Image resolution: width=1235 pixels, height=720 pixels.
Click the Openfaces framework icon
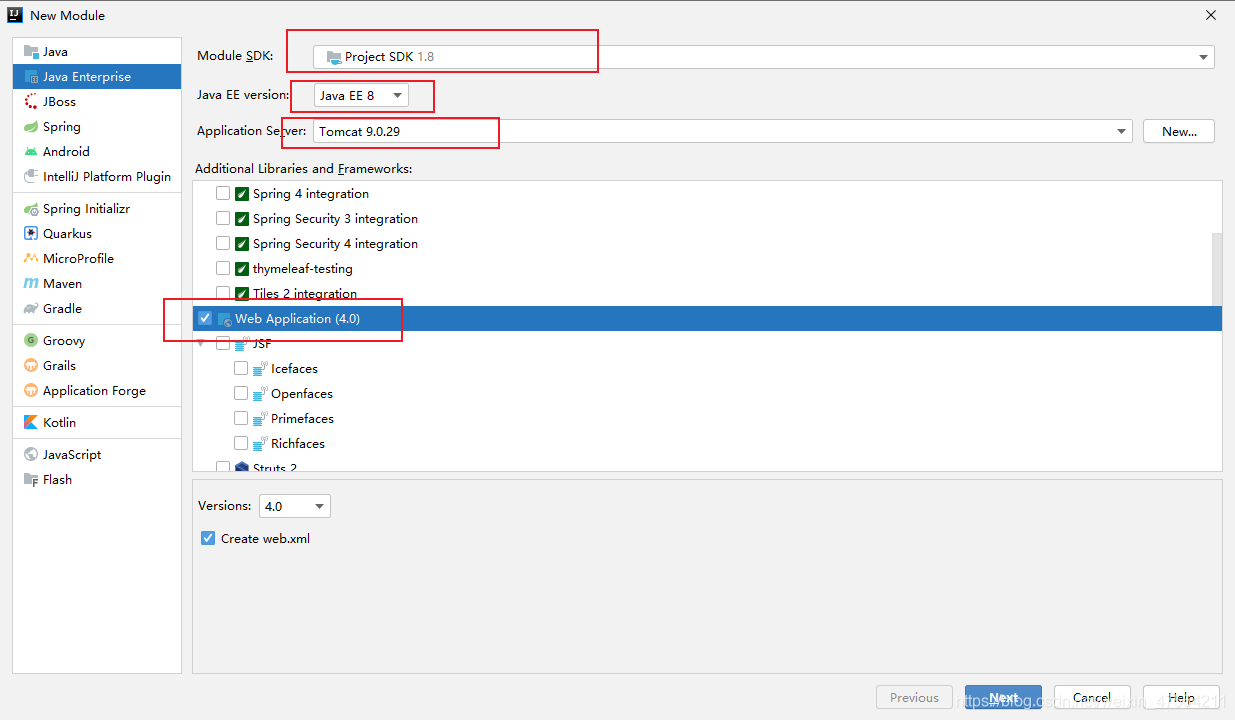point(260,393)
